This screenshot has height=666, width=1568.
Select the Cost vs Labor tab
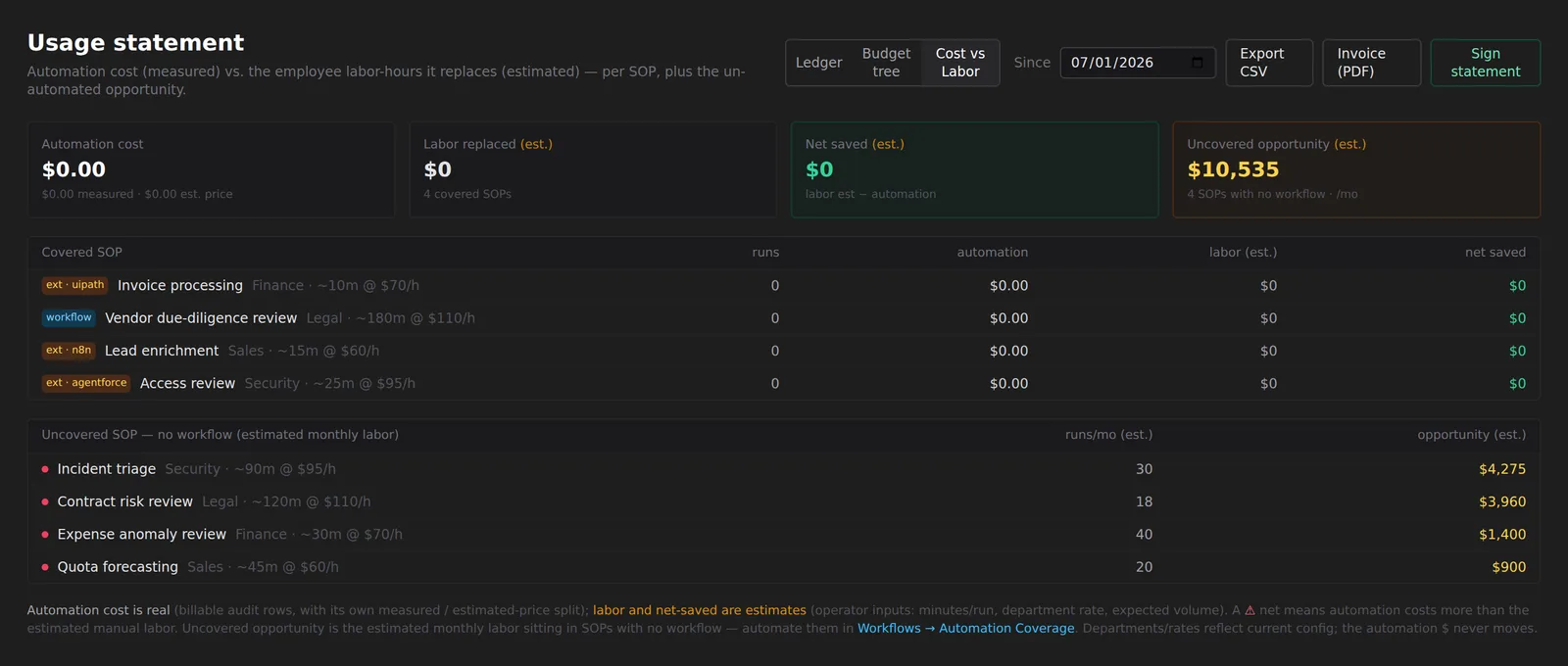959,63
